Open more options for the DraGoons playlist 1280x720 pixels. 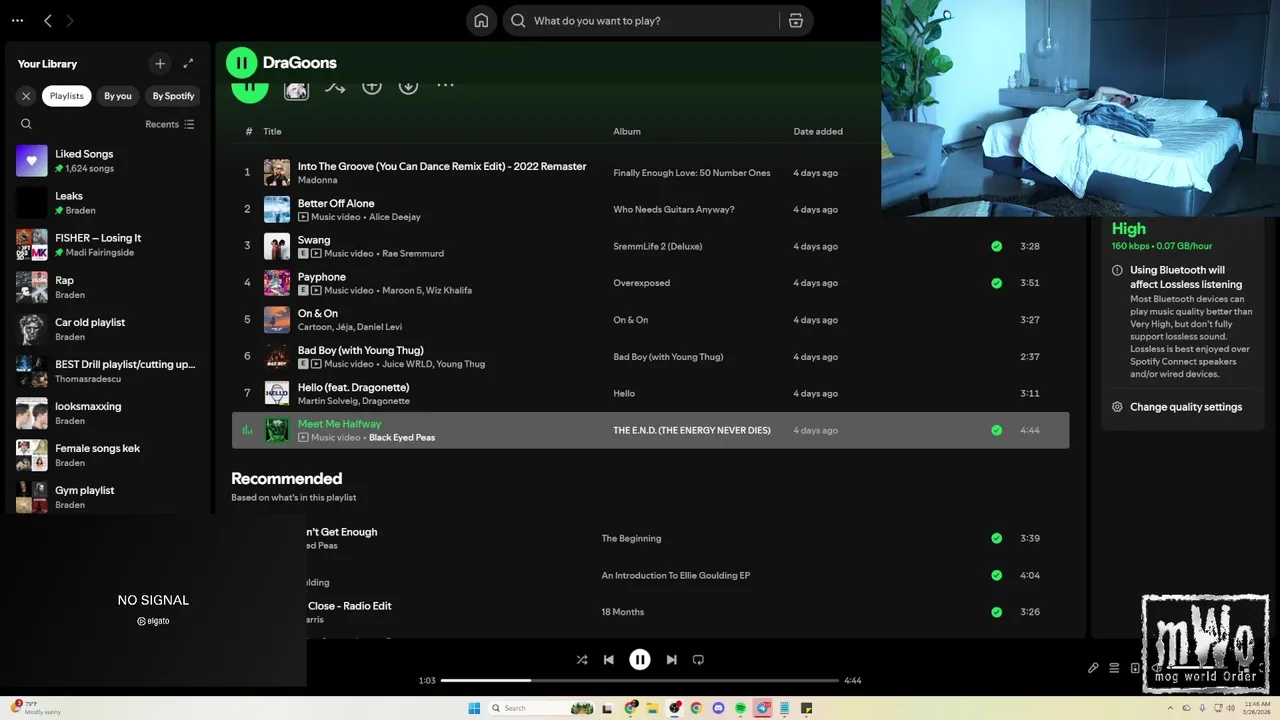tap(445, 85)
